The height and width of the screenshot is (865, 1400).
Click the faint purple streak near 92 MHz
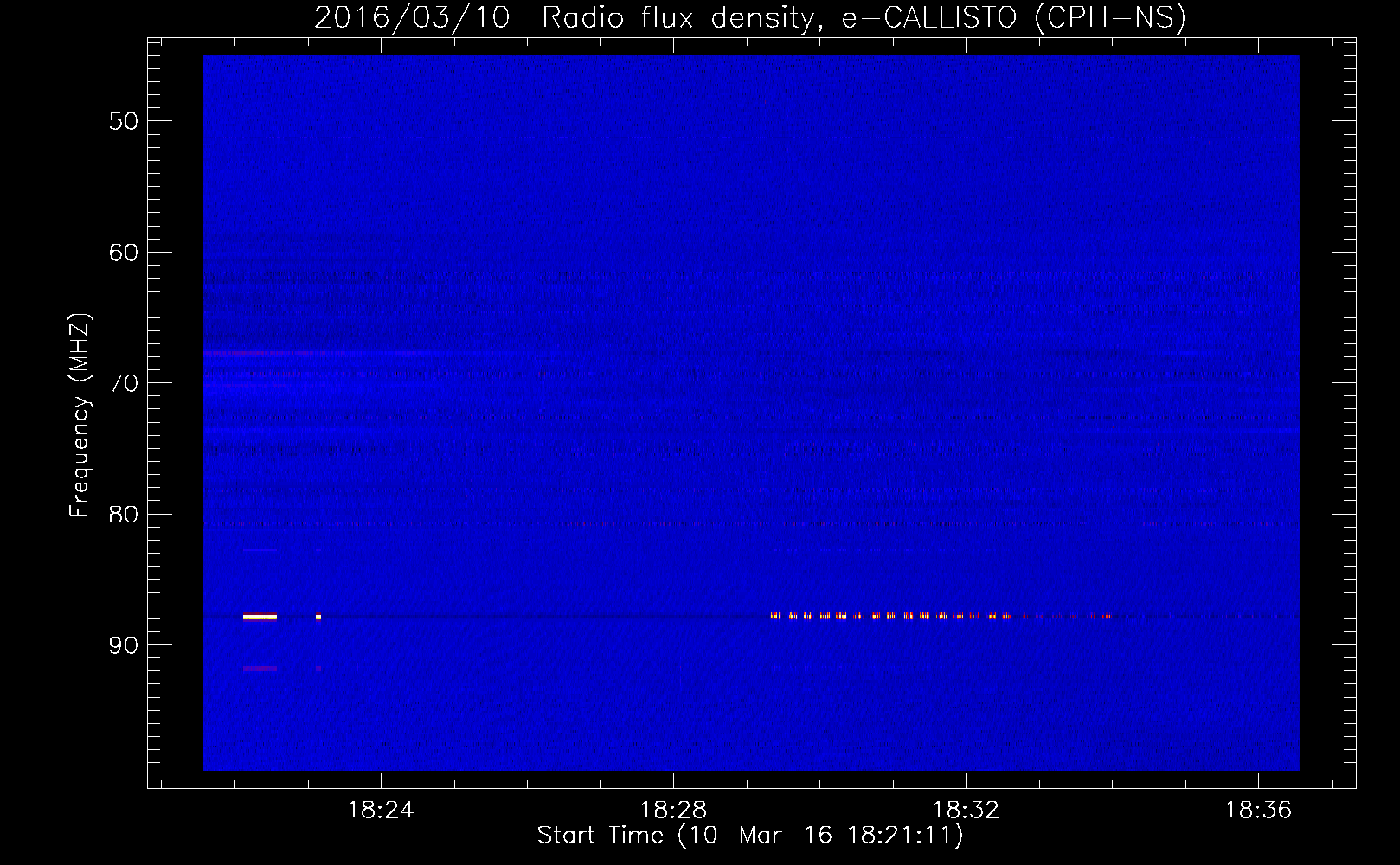pyautogui.click(x=260, y=669)
